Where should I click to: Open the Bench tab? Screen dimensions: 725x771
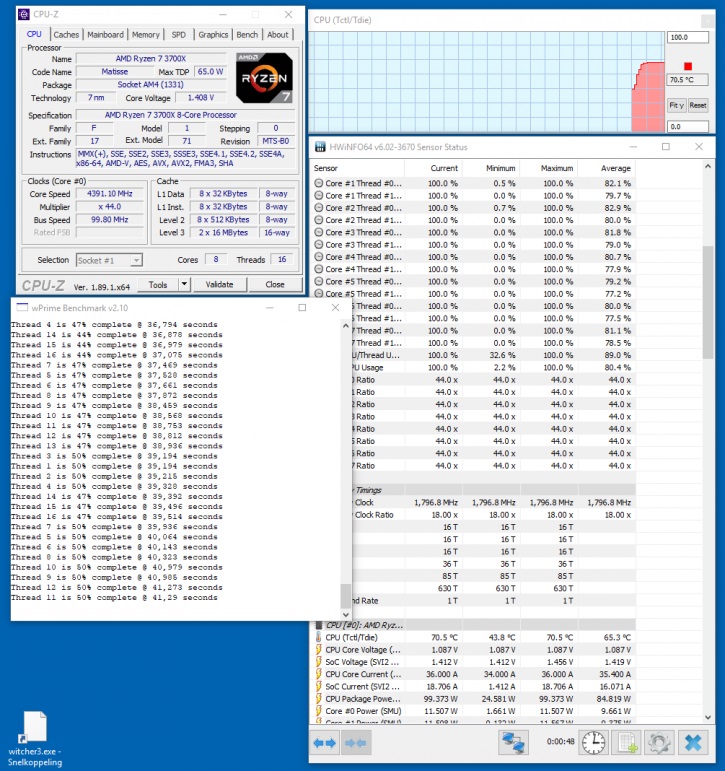point(247,34)
